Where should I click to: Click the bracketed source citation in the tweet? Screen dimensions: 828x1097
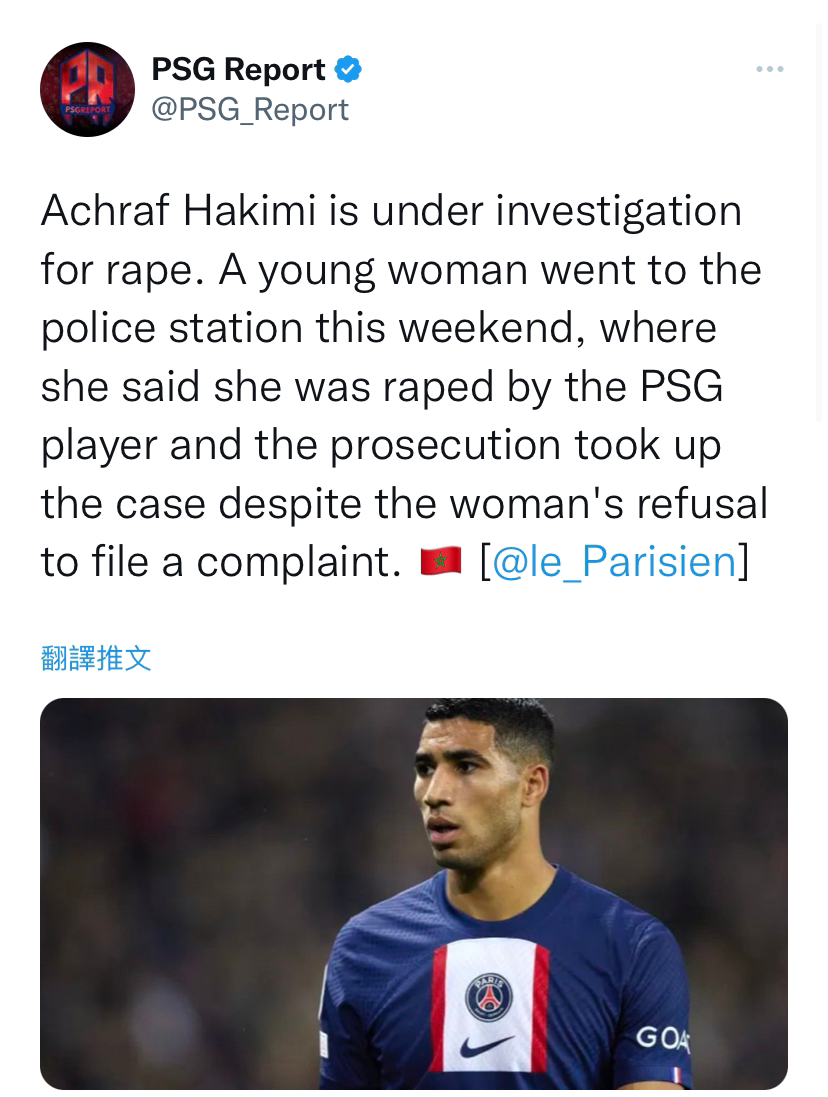coord(613,561)
